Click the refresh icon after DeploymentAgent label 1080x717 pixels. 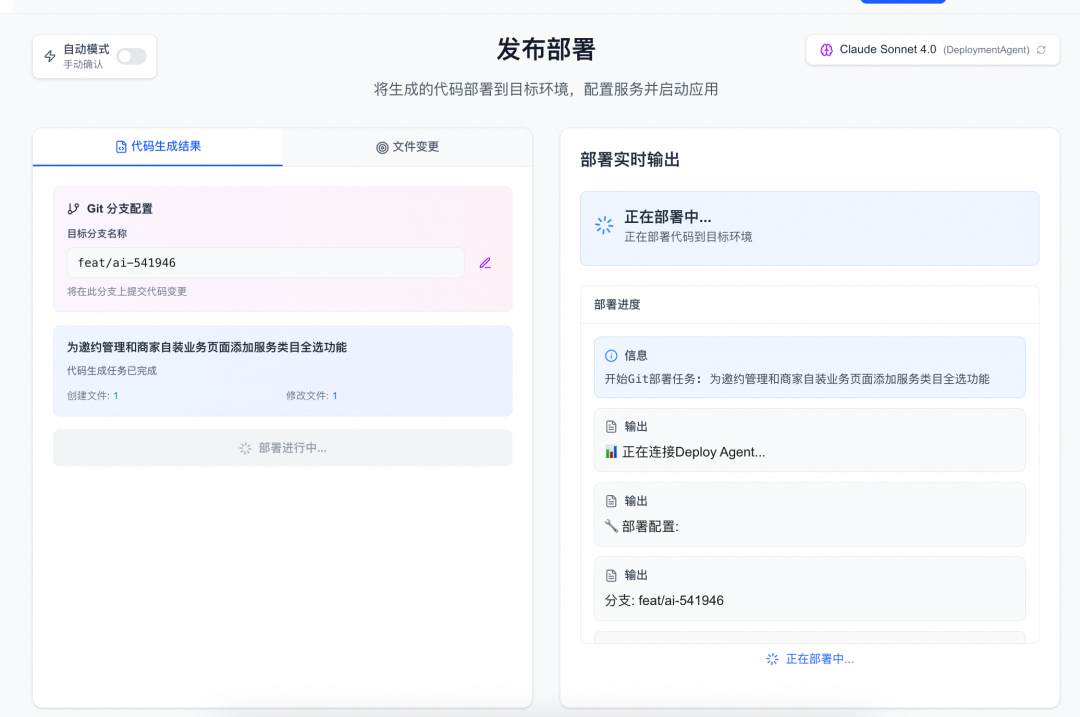[1040, 49]
